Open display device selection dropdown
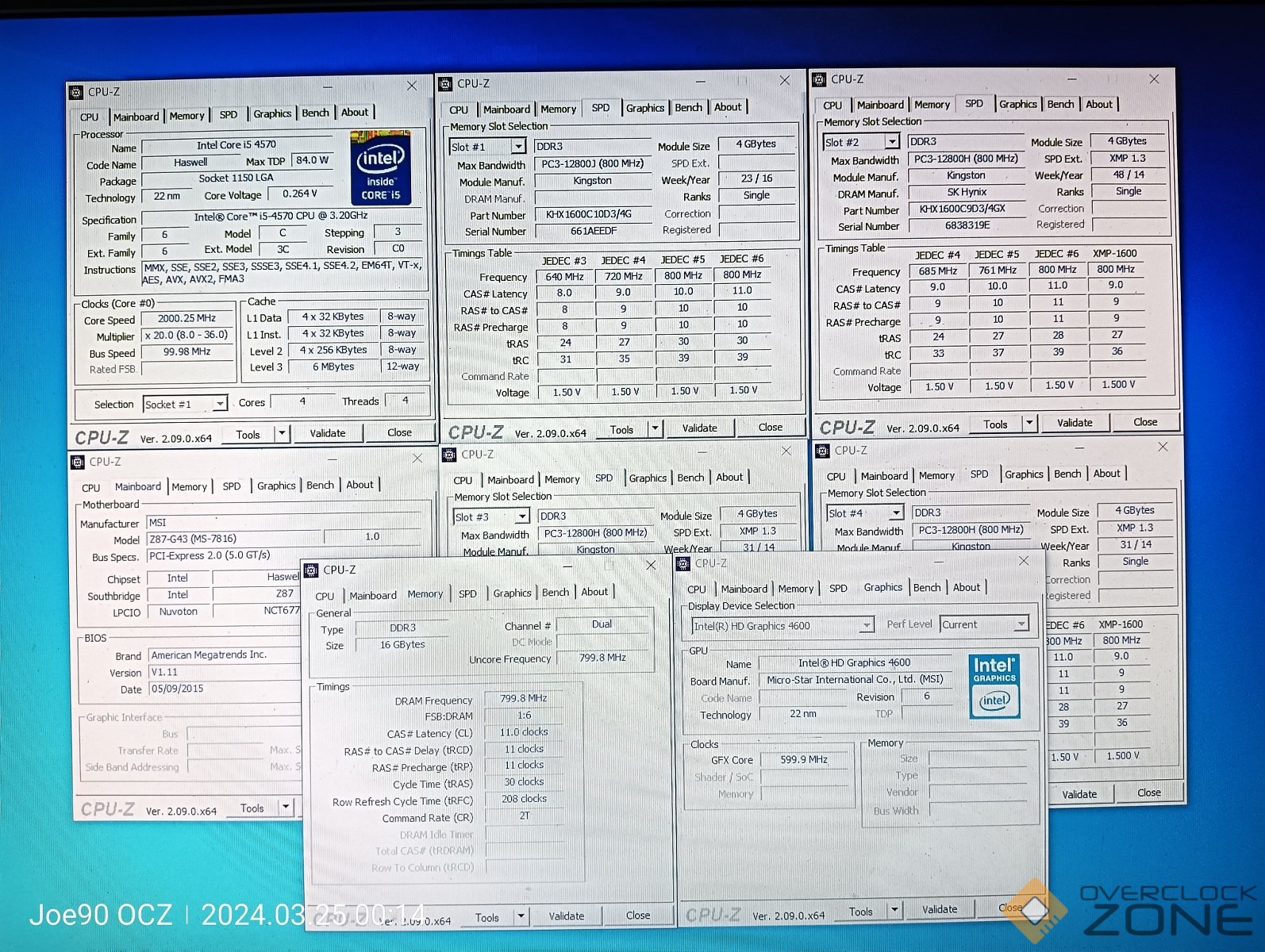This screenshot has width=1265, height=952. [867, 625]
